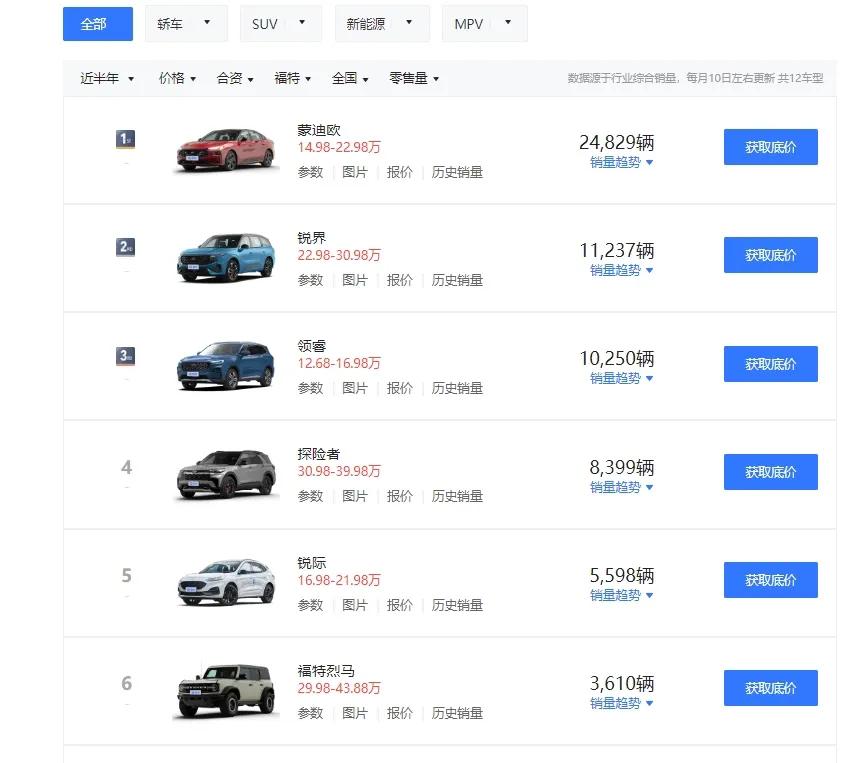Open the 领睿 model name link

312,346
